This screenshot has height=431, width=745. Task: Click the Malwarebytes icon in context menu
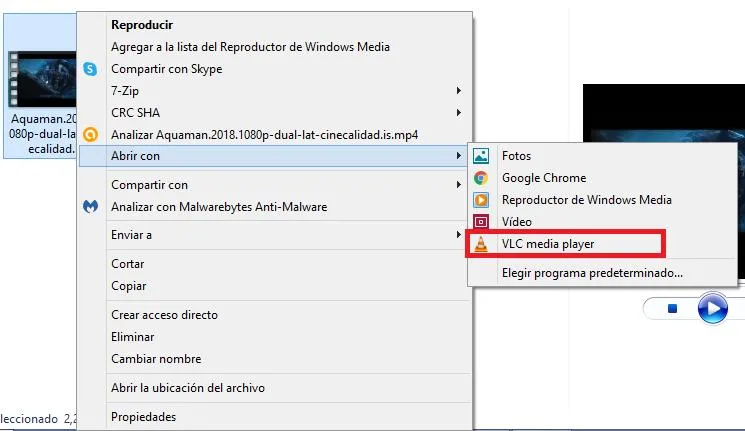[90, 206]
